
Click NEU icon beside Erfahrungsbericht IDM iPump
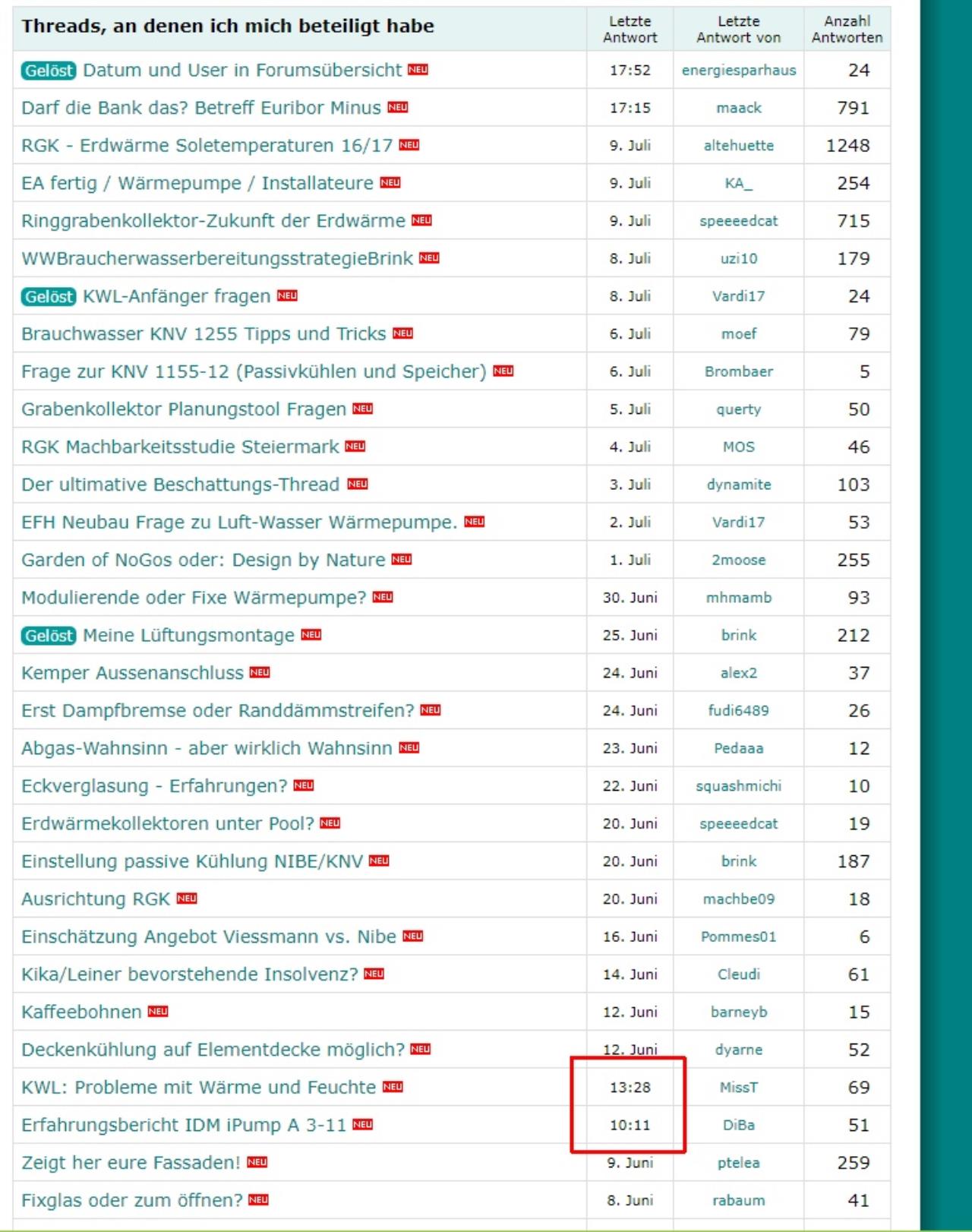tap(363, 1124)
